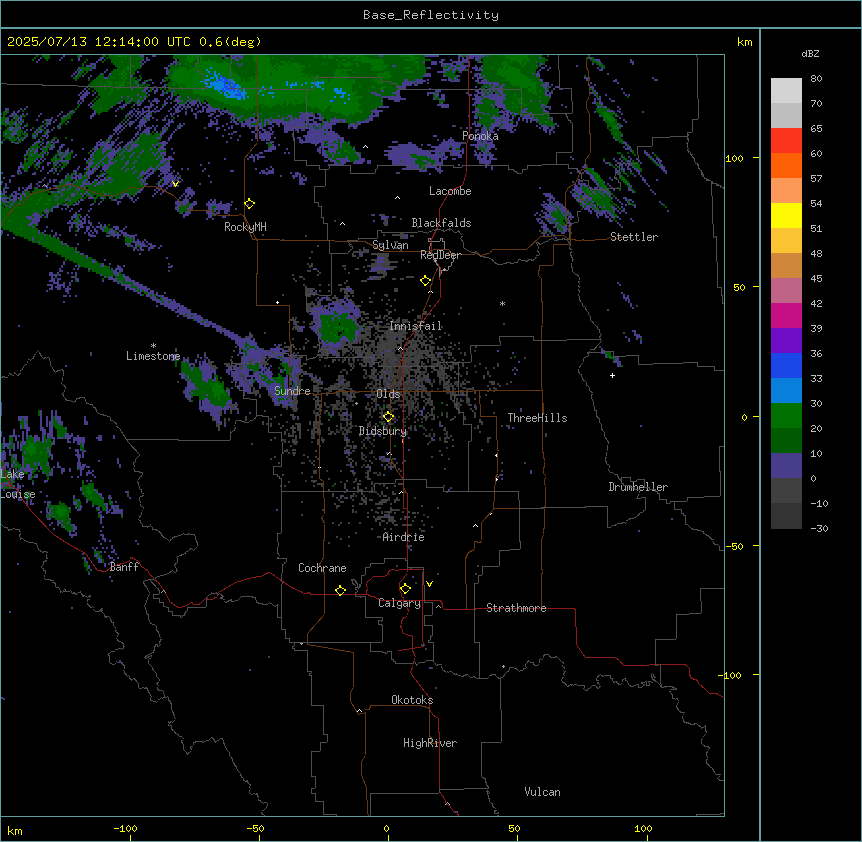
Task: Select the Ponoka city label
Action: [480, 136]
